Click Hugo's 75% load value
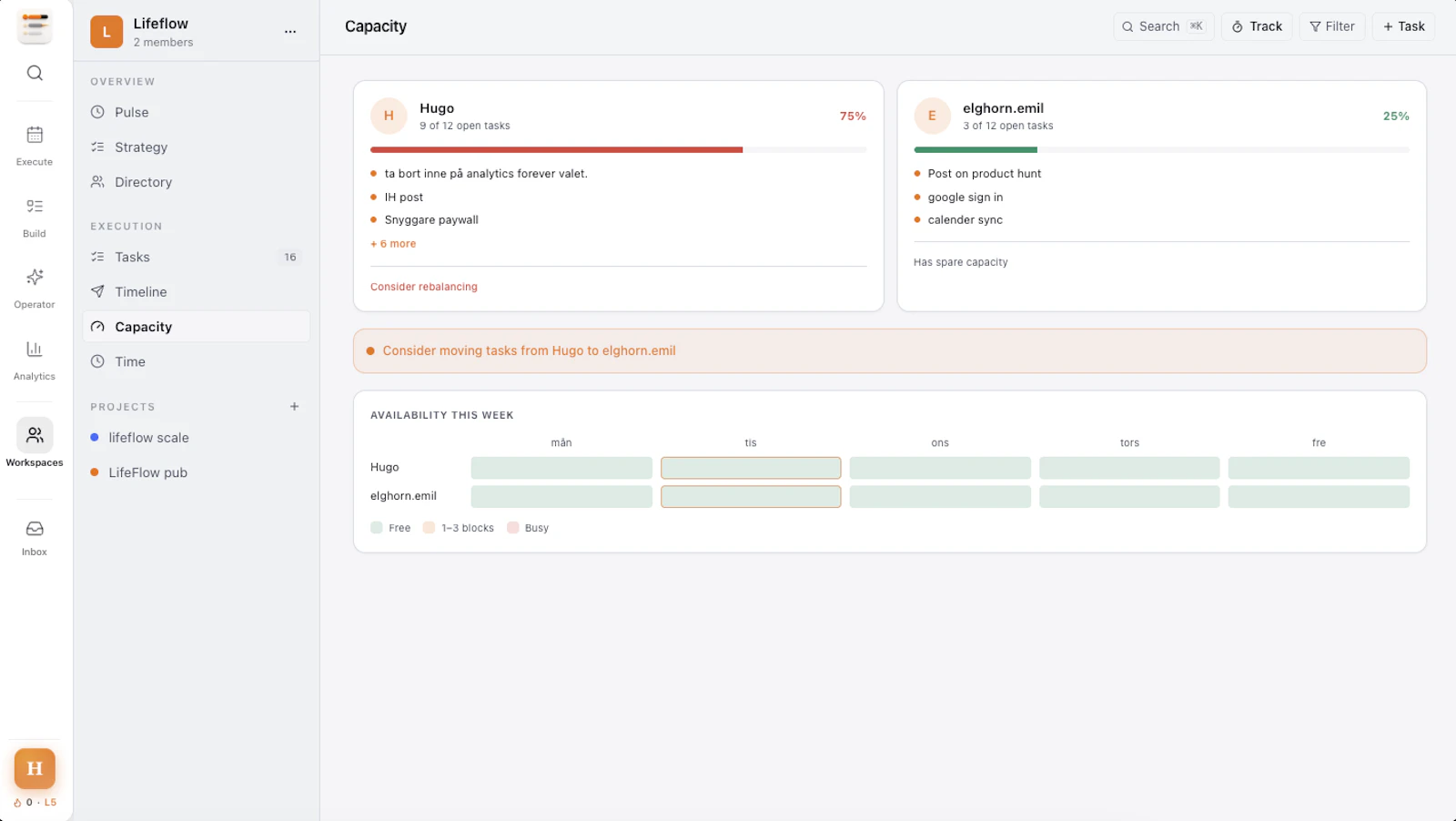 click(x=853, y=117)
